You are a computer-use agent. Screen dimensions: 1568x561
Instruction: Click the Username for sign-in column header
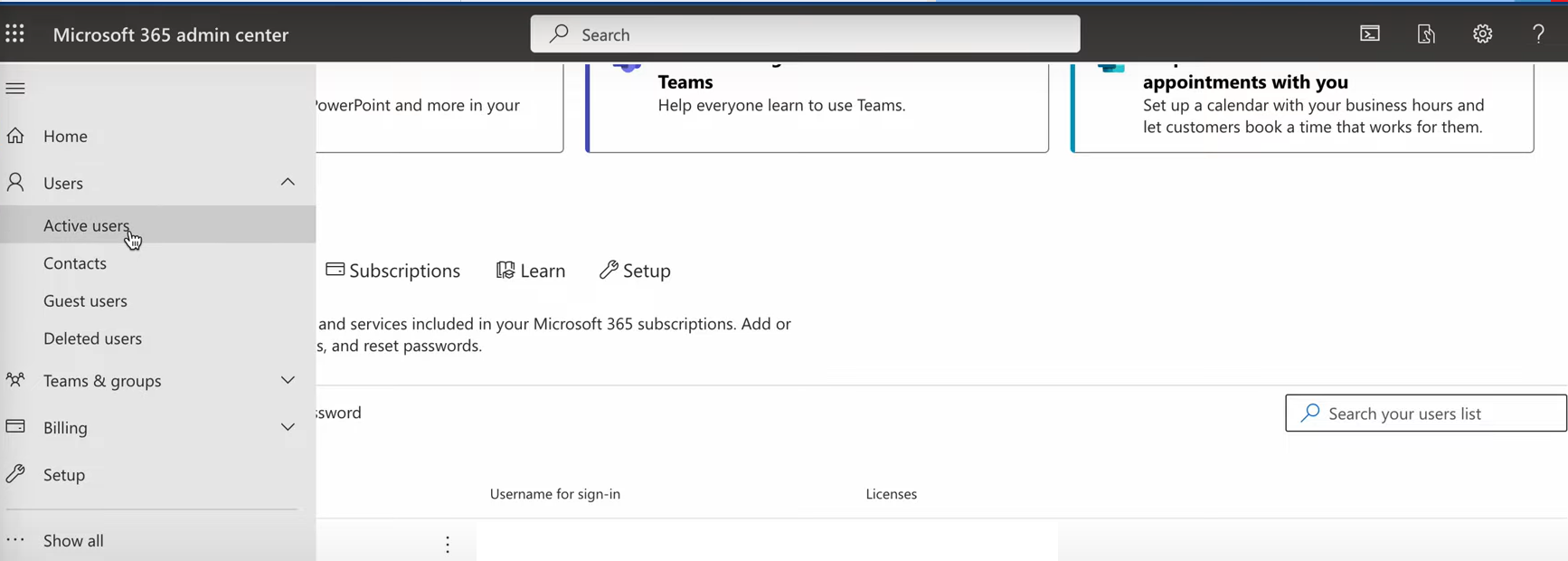pyautogui.click(x=555, y=494)
